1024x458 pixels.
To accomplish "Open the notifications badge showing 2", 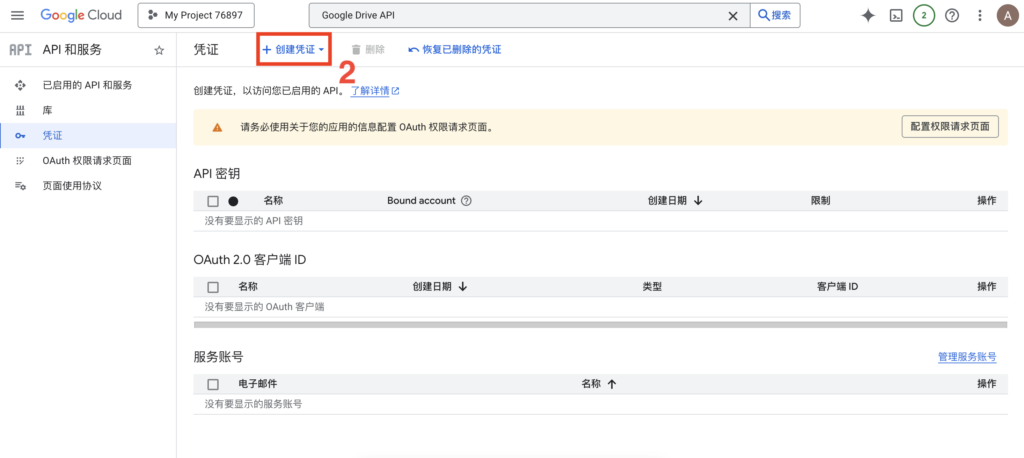I will point(924,15).
